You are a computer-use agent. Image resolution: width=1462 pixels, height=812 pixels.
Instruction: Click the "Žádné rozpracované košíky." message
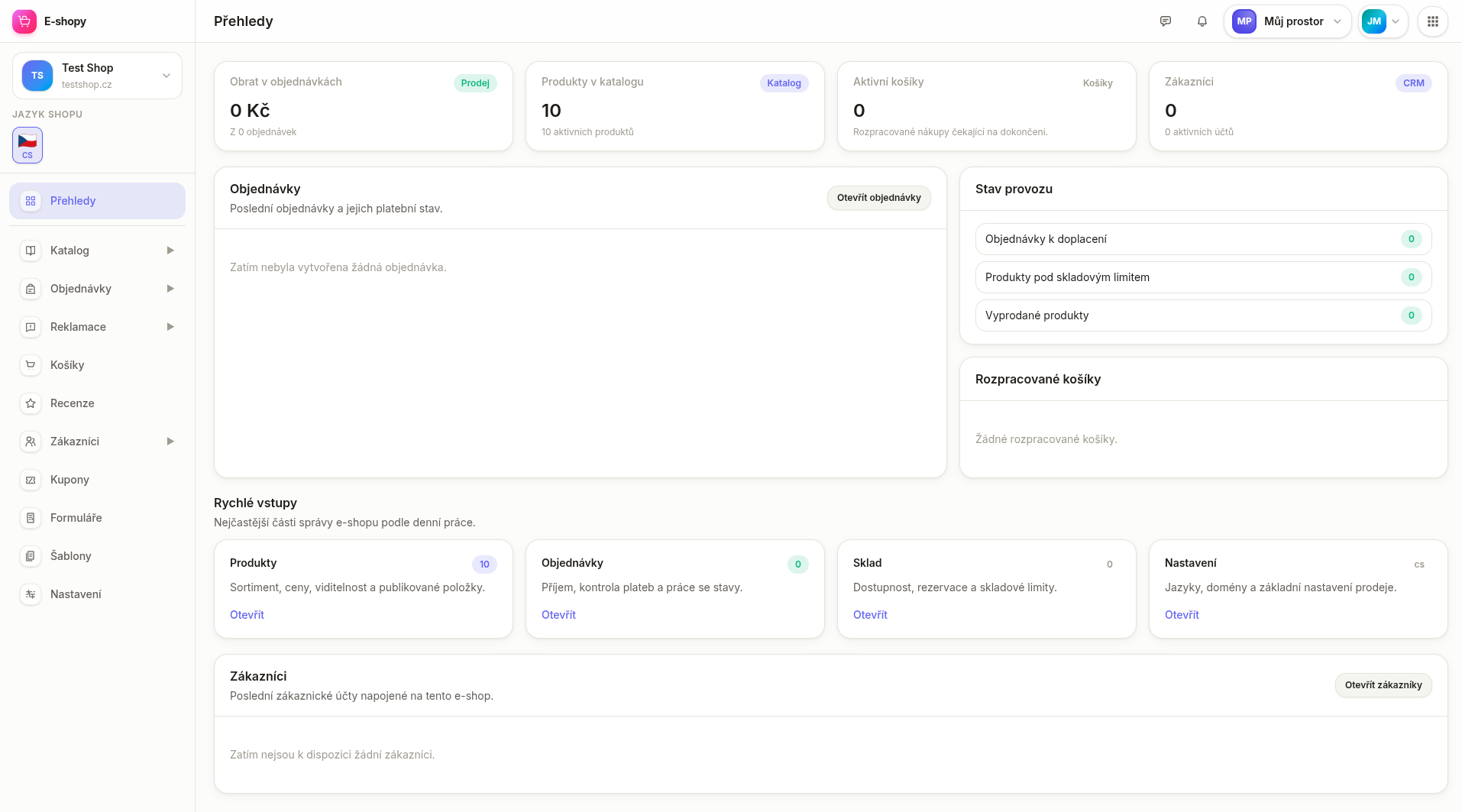pos(1046,439)
